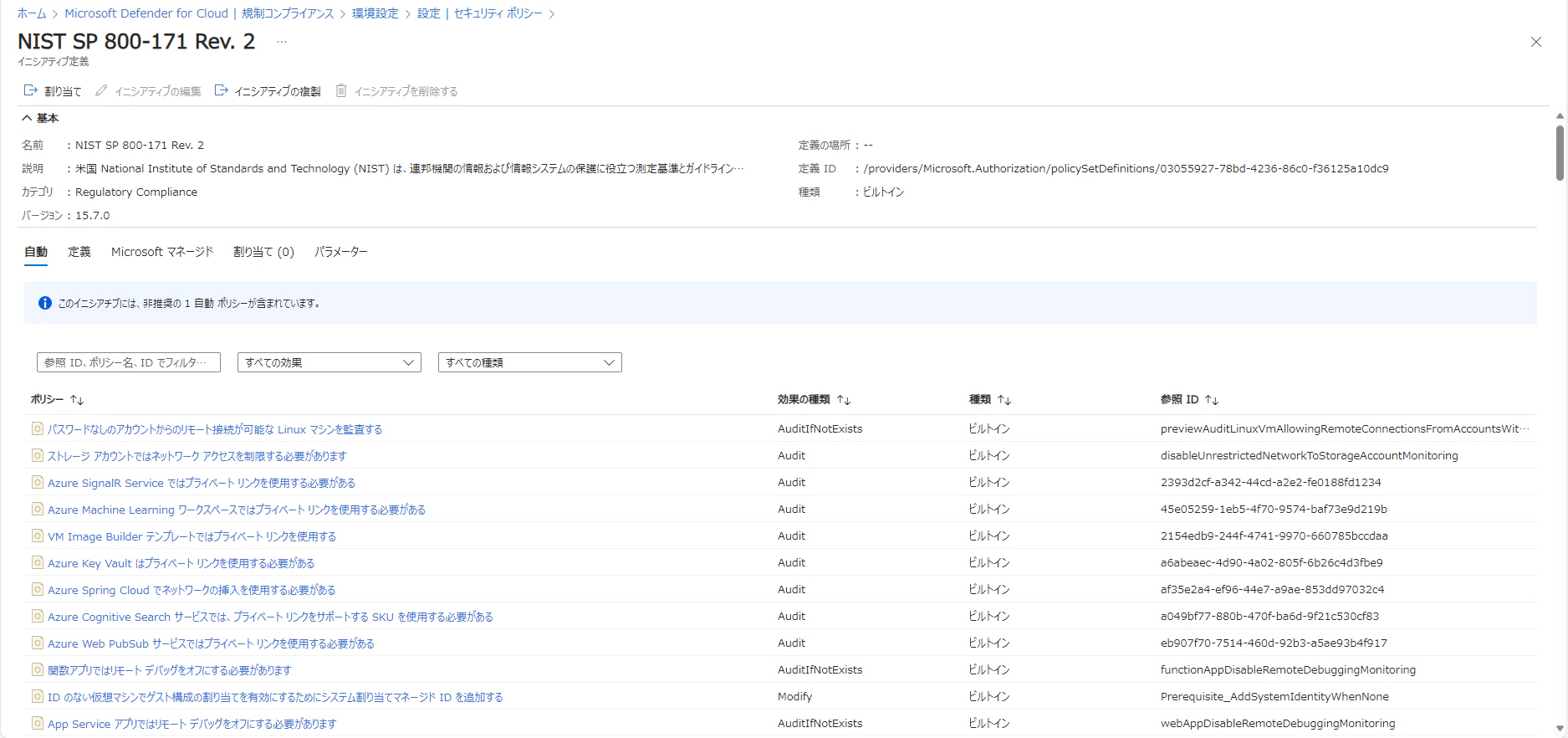Open policy ストレージ アカウントではネットワーク アクセスを制限する必要があります

pos(197,456)
